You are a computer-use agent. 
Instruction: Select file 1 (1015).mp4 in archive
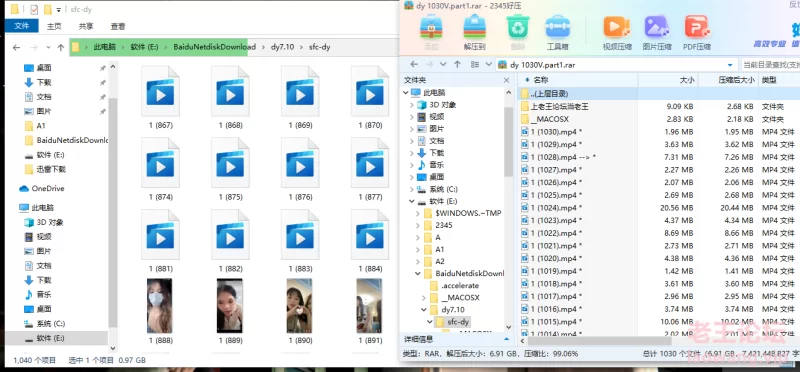659,321
